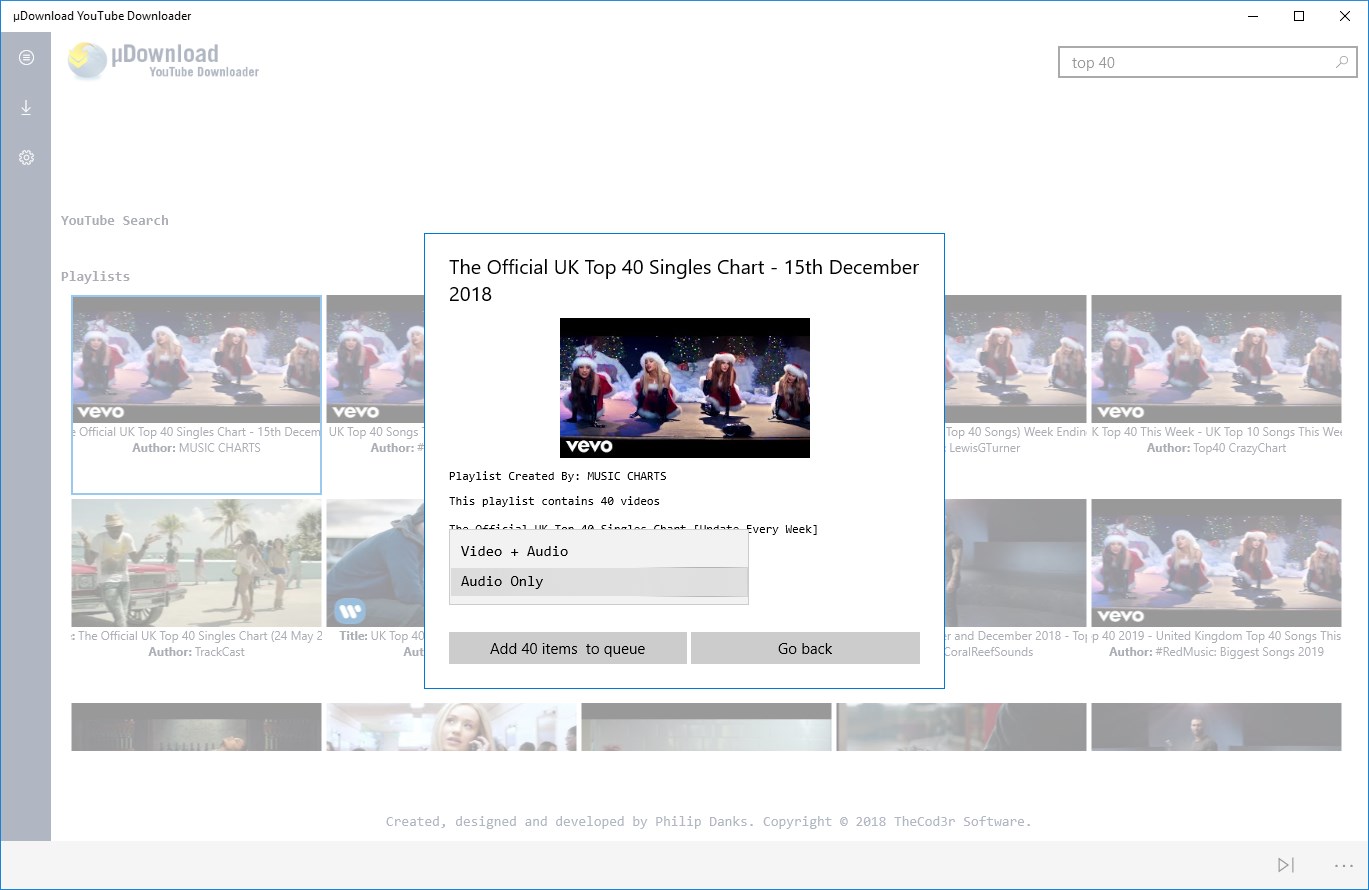
Task: Click the µDownload logo
Action: (163, 61)
